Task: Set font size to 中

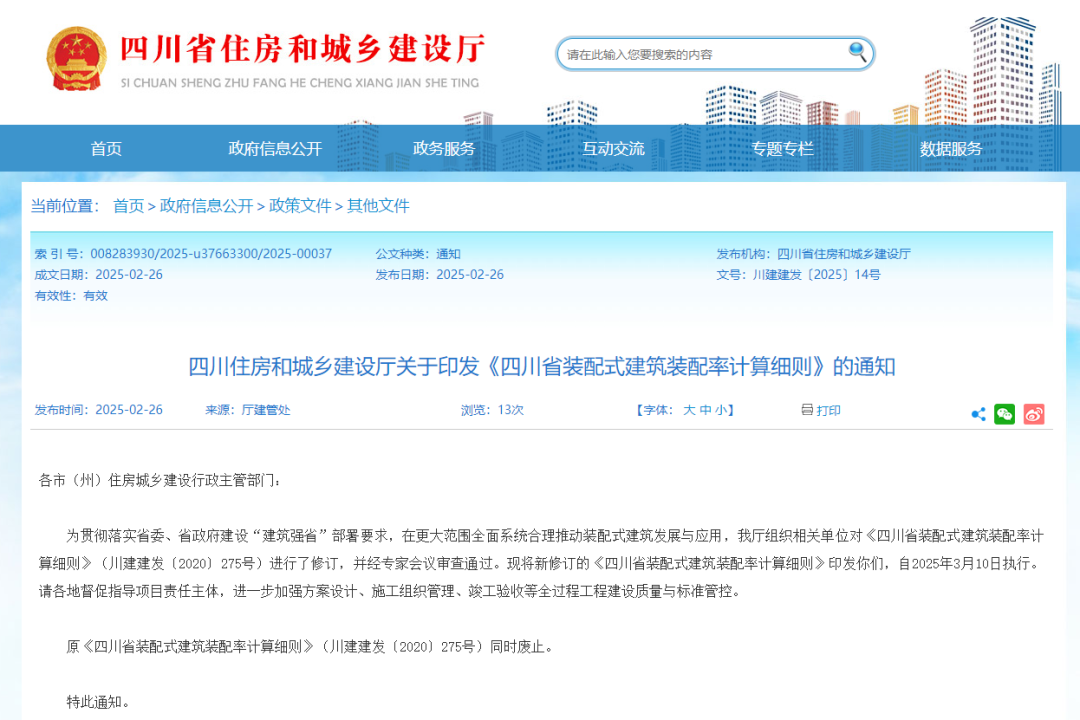Action: 703,409
